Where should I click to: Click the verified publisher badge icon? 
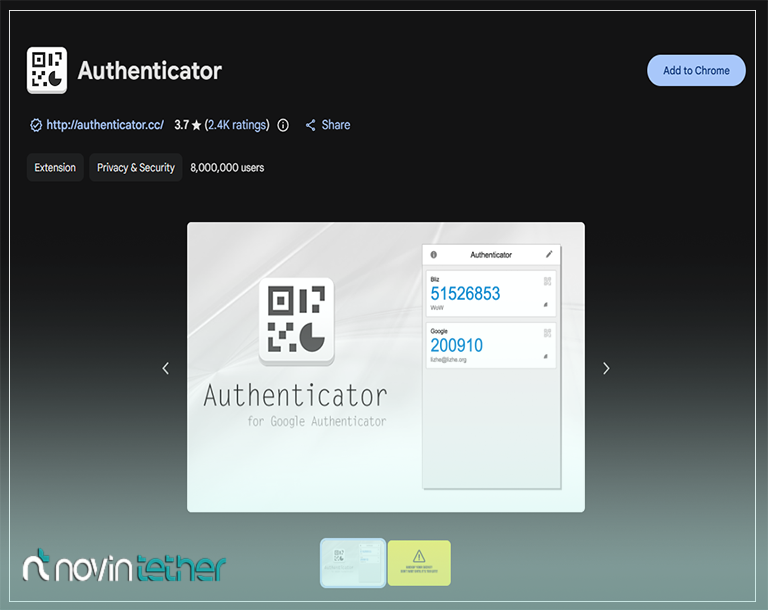coord(36,125)
